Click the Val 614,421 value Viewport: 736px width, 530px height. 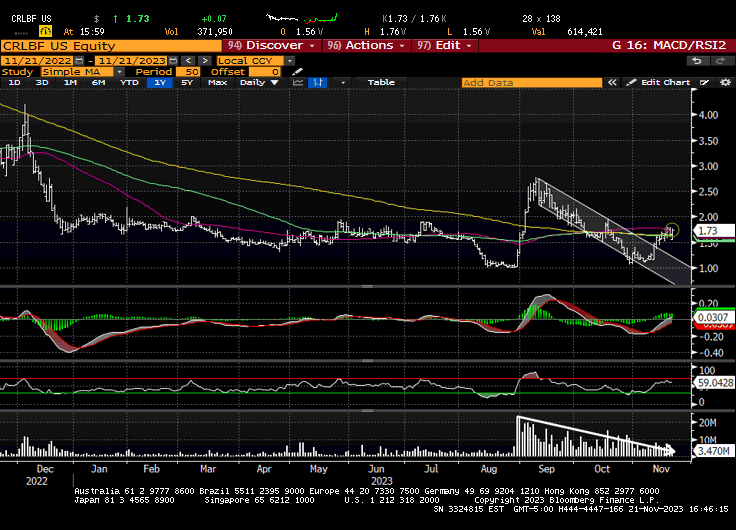pyautogui.click(x=584, y=32)
